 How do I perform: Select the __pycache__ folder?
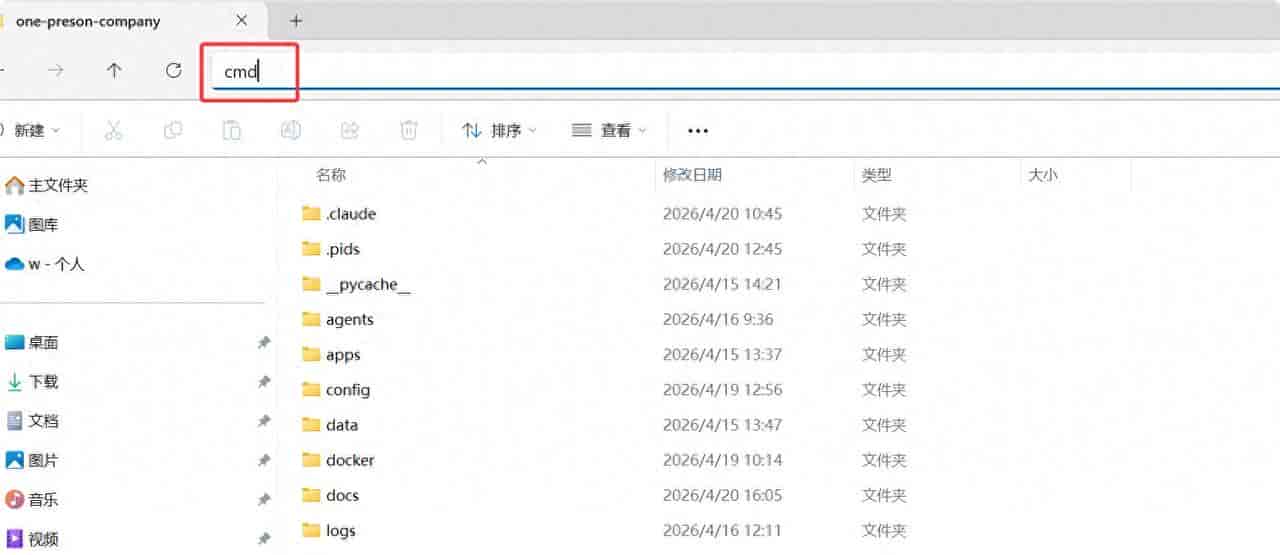click(369, 284)
